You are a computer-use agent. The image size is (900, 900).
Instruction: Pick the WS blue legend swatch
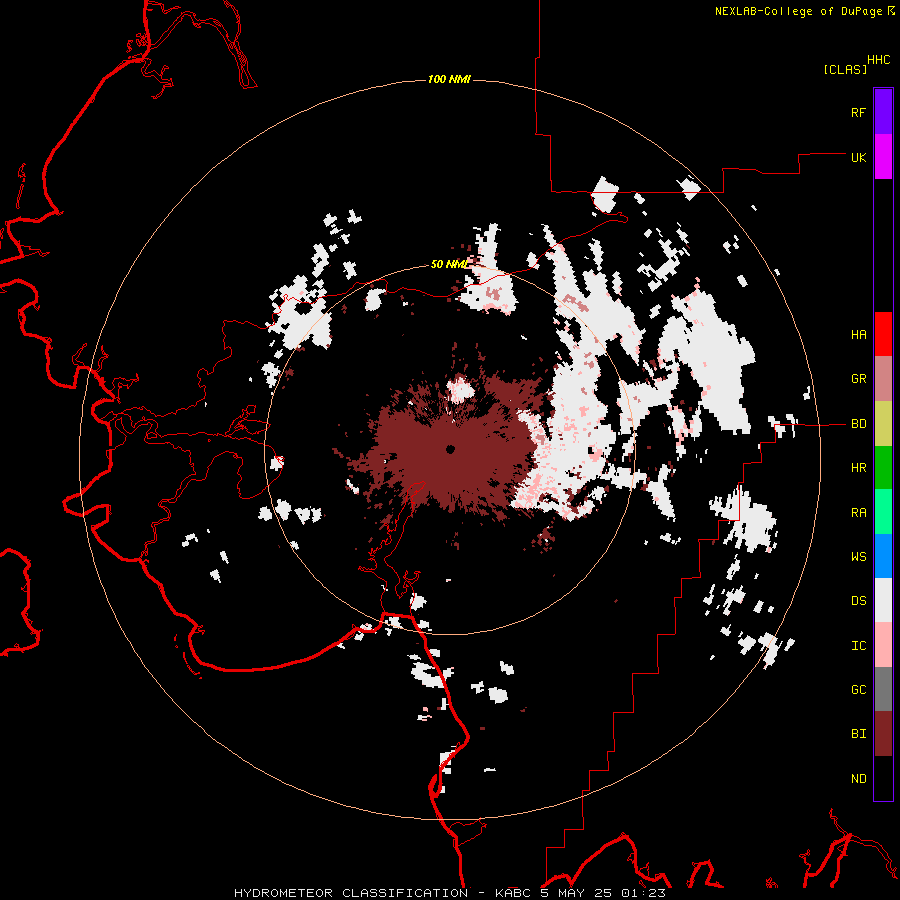point(883,556)
